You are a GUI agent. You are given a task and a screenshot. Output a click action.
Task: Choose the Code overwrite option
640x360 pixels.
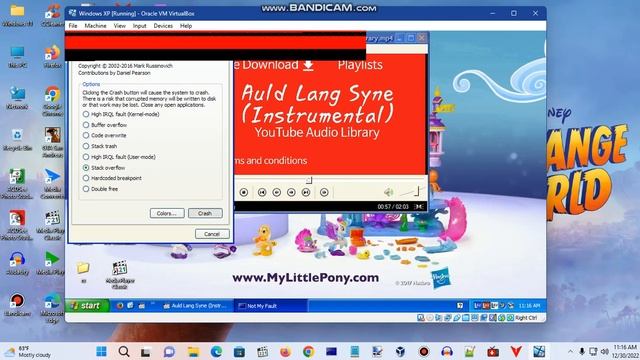pyautogui.click(x=104, y=136)
